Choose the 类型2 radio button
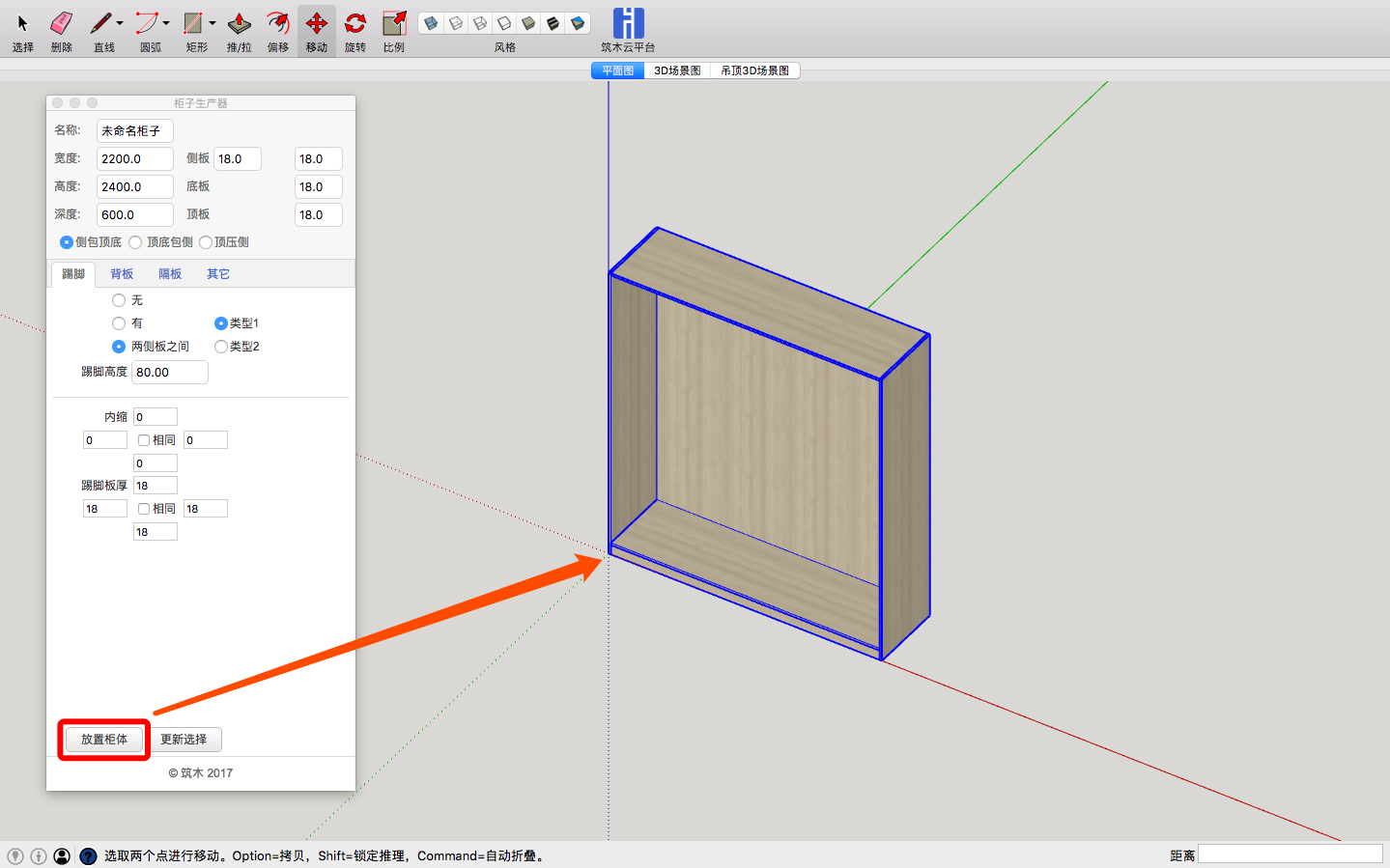 (221, 347)
